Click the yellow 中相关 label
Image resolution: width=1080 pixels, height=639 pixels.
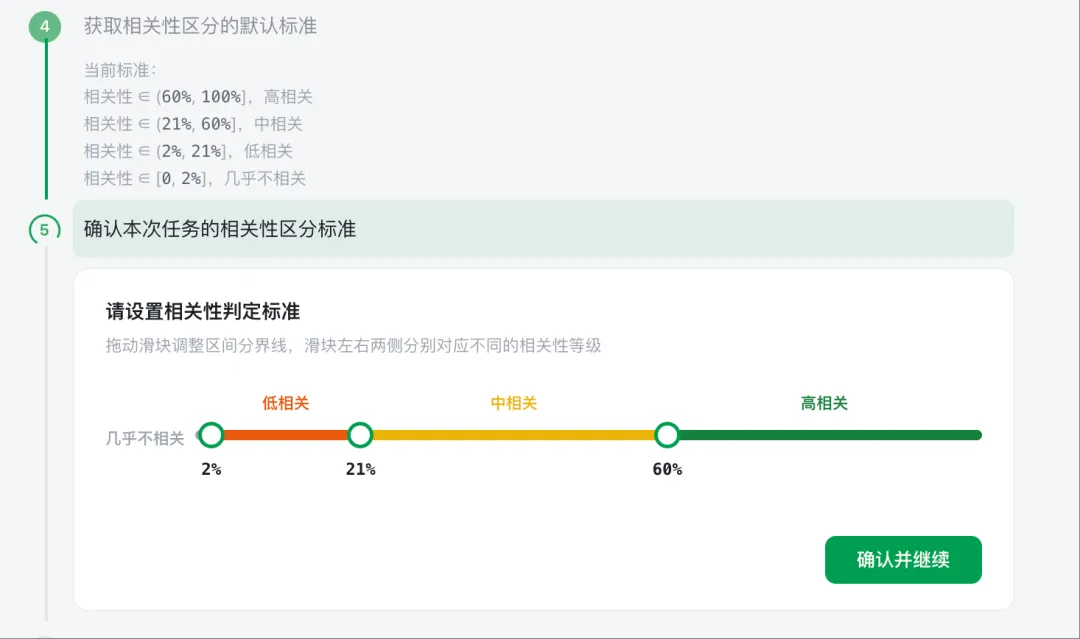tap(514, 403)
